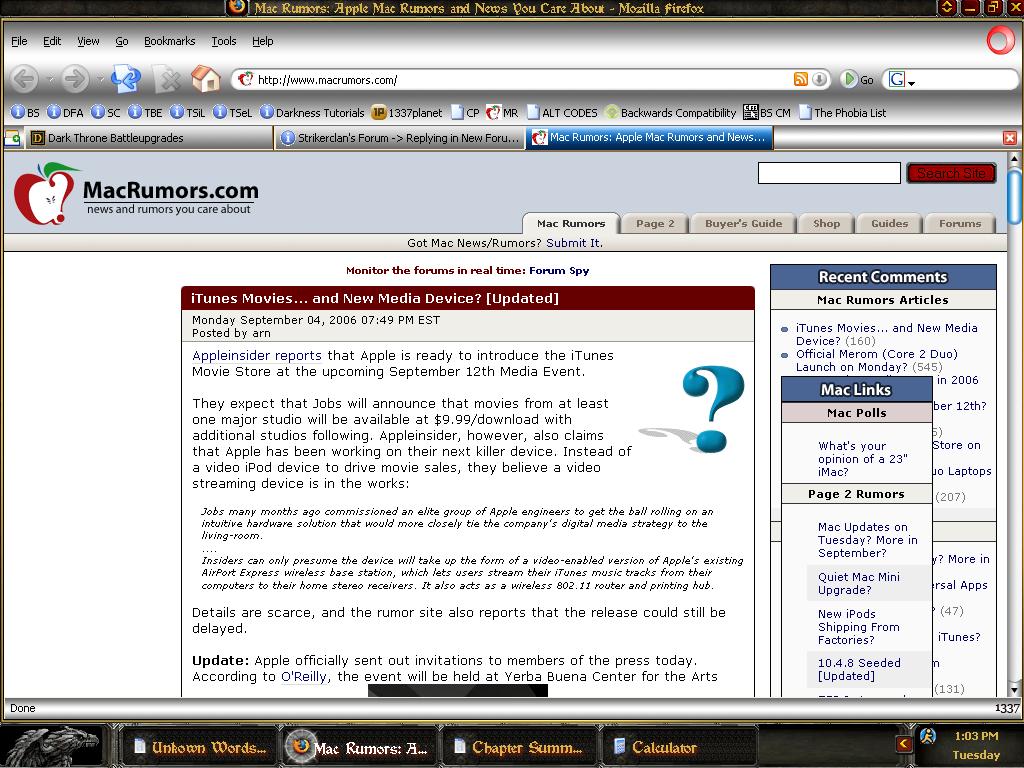The image size is (1024, 768).
Task: Open New iPods Shipping From Factories link
Action: click(x=858, y=627)
